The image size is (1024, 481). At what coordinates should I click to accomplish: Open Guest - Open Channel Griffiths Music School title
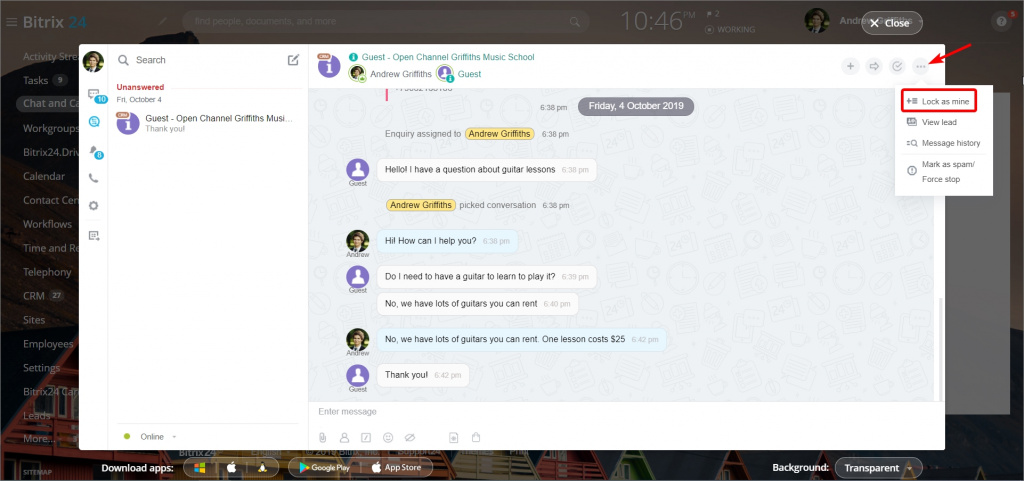click(x=448, y=57)
